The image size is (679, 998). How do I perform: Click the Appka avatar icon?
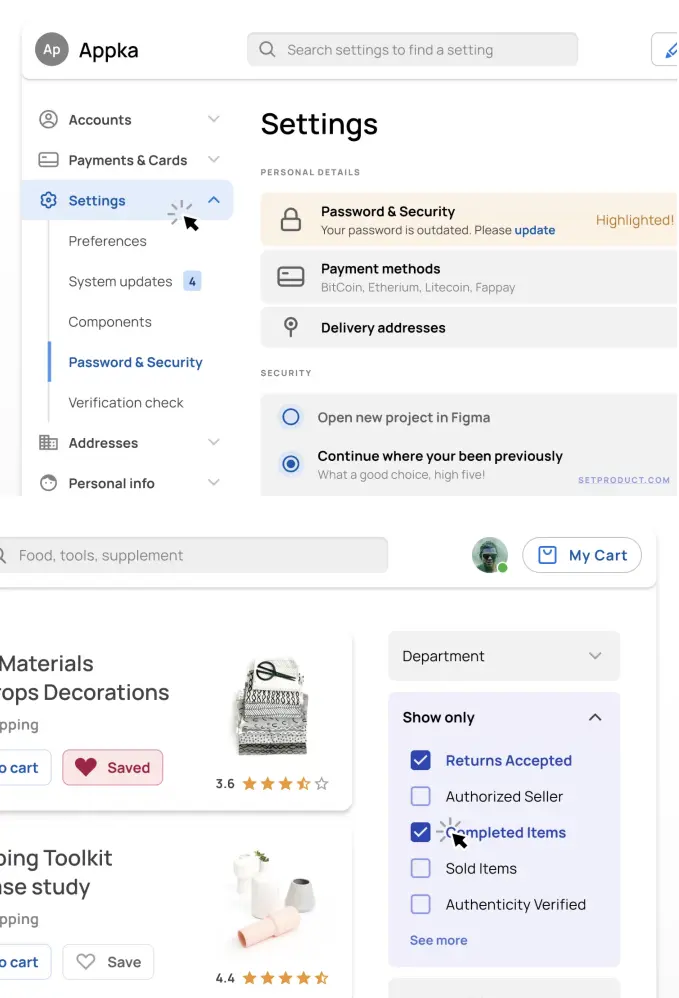[52, 50]
